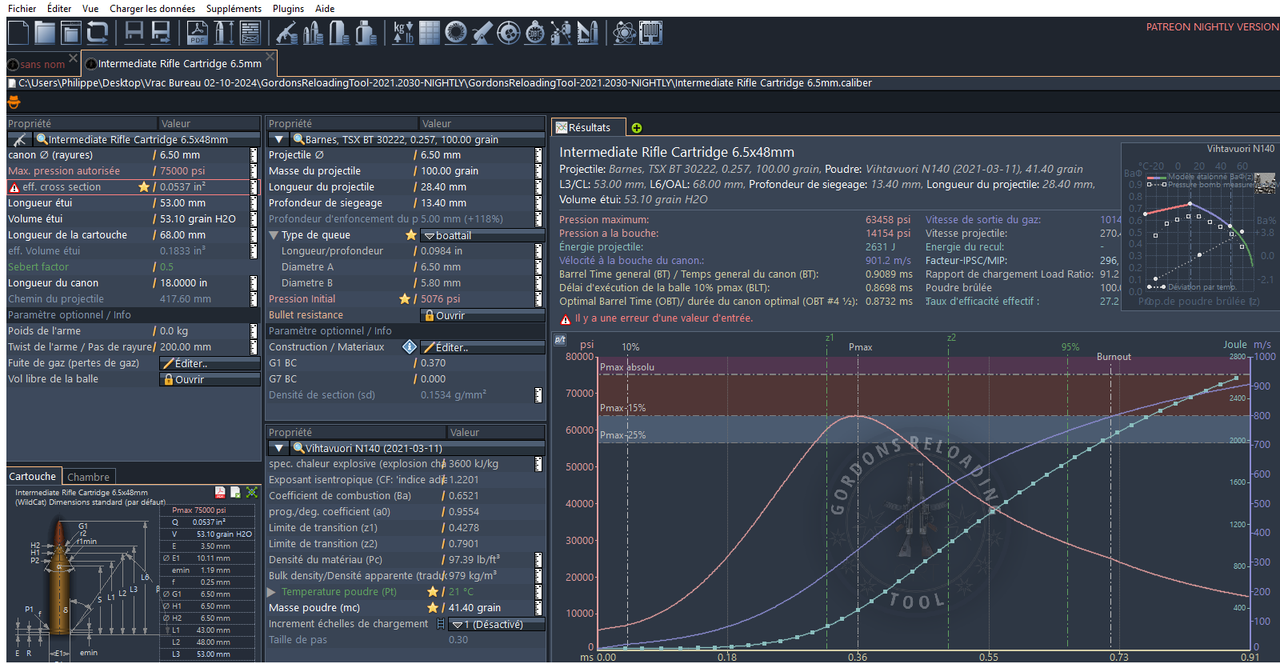Open the Charger les données menu
The image size is (1280, 664).
tap(152, 8)
